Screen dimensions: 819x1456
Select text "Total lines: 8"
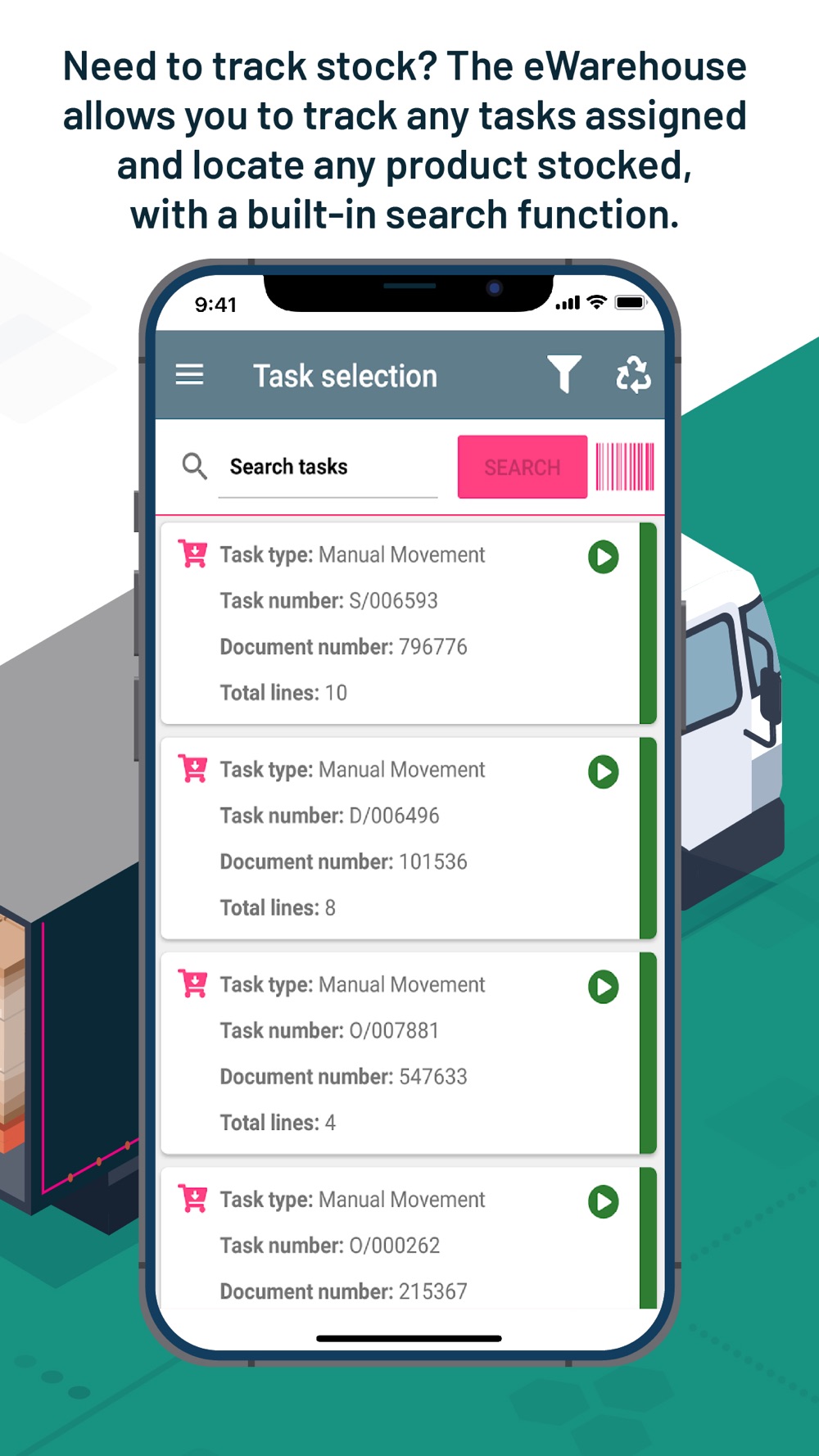[x=278, y=907]
